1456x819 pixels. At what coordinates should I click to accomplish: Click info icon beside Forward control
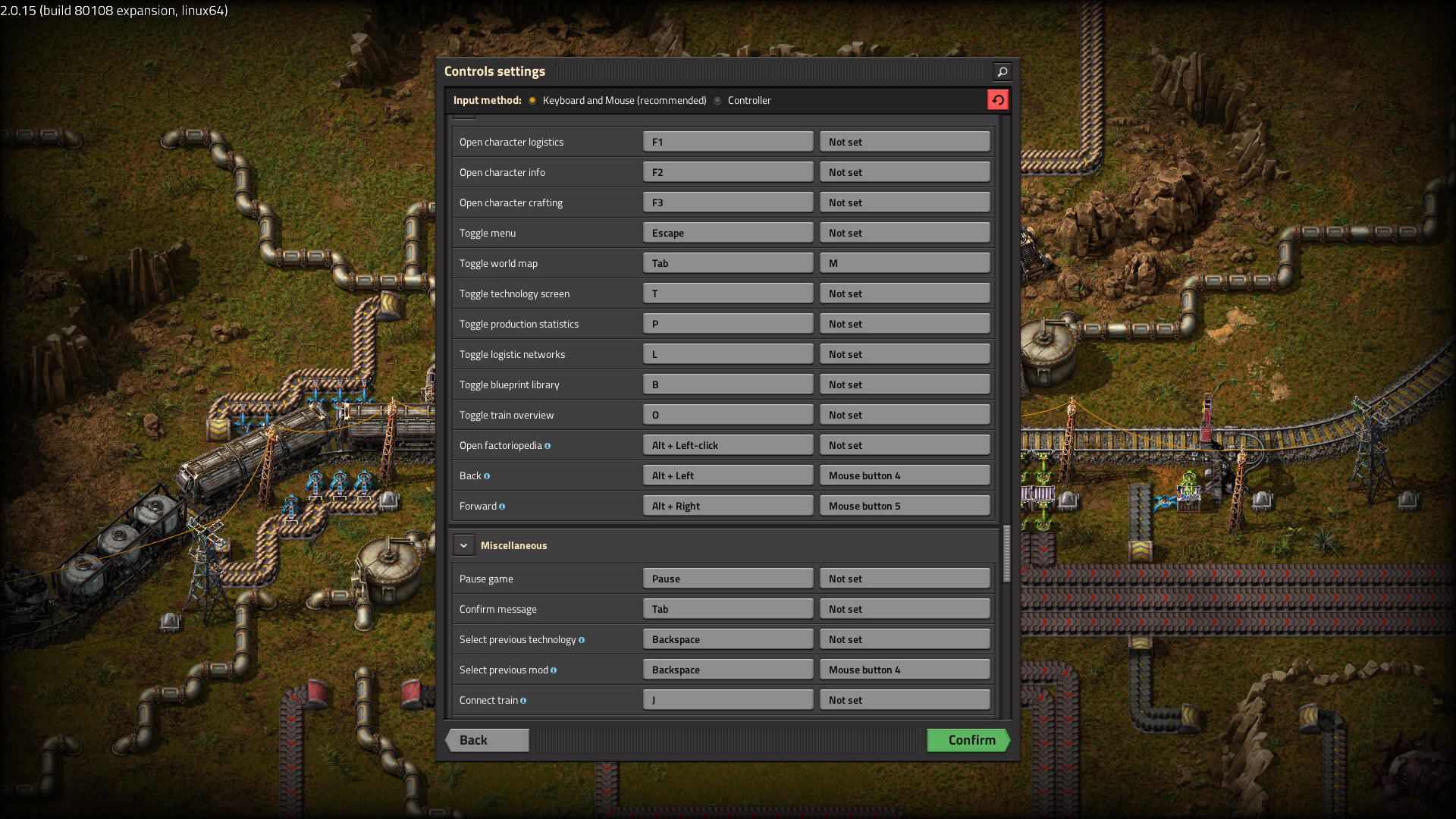(x=502, y=507)
